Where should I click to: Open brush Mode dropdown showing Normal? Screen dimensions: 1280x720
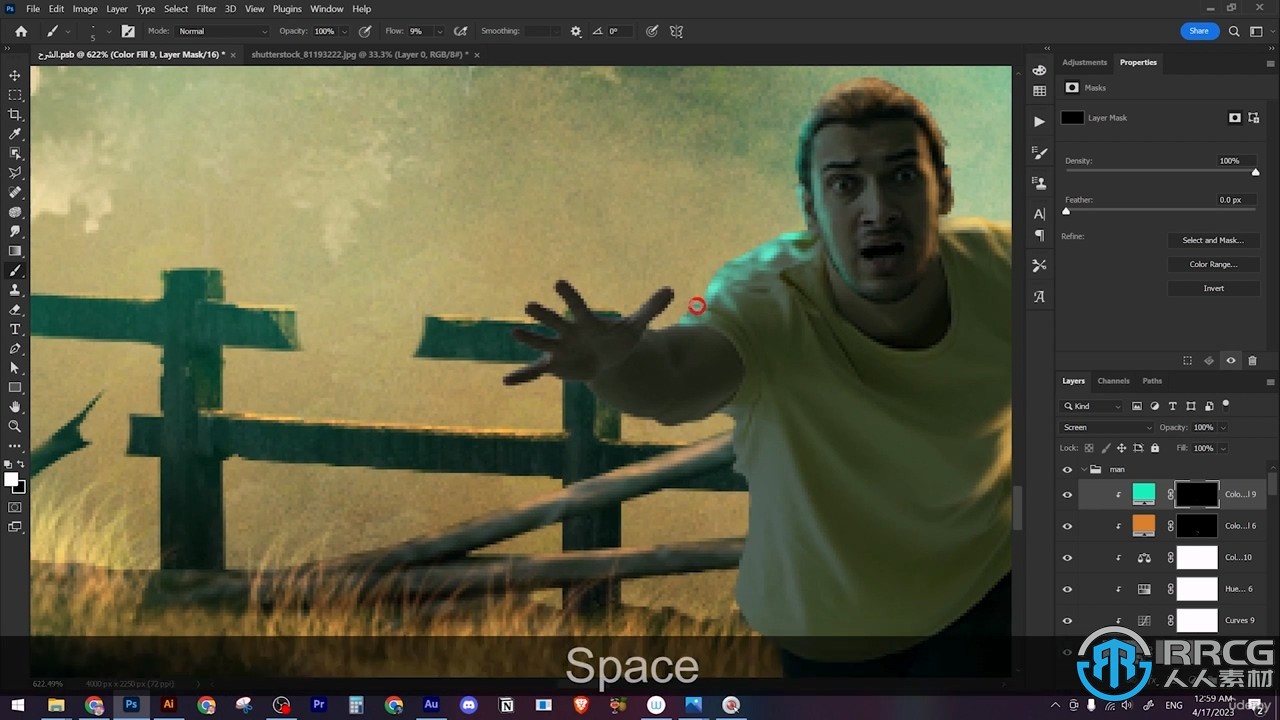pyautogui.click(x=223, y=31)
